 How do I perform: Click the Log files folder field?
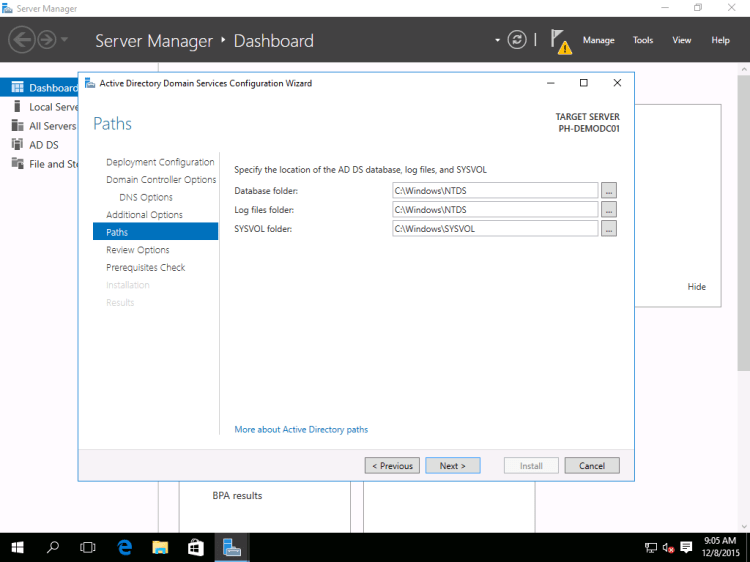pos(495,209)
